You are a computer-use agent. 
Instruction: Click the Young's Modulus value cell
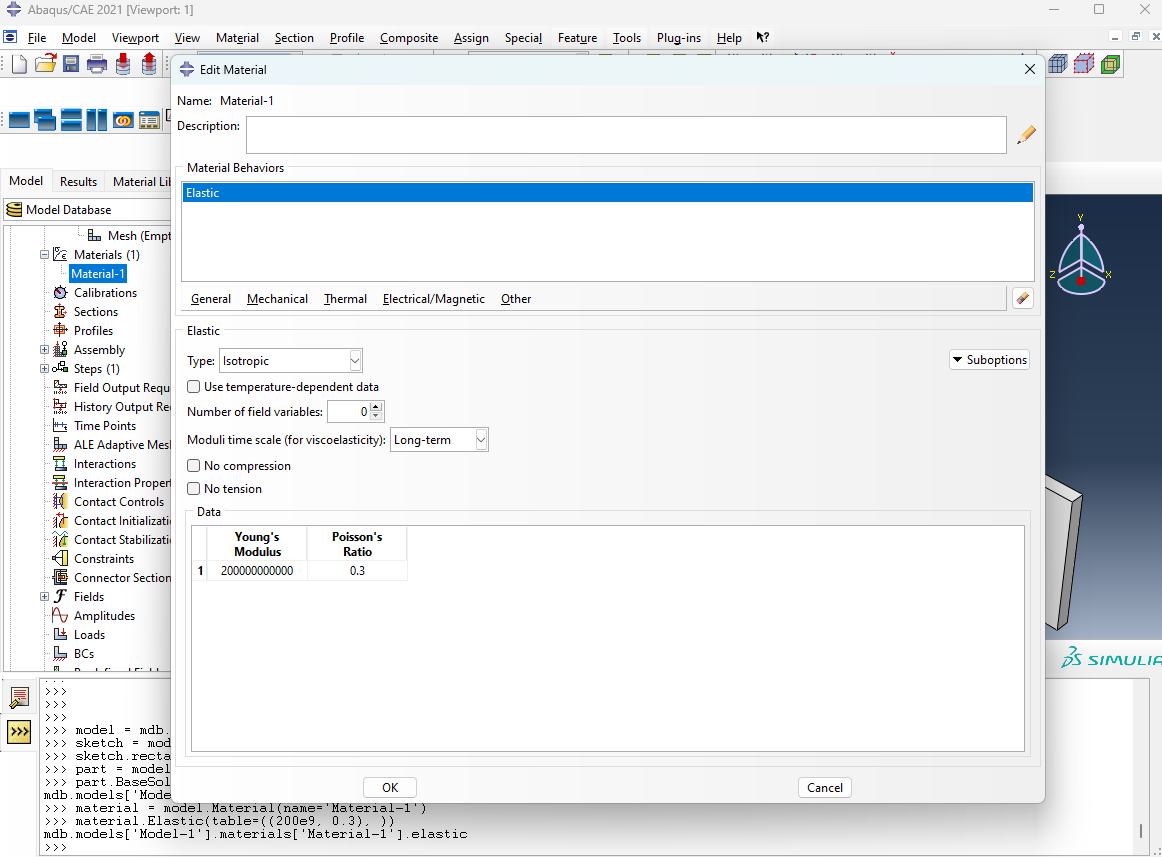coord(257,571)
